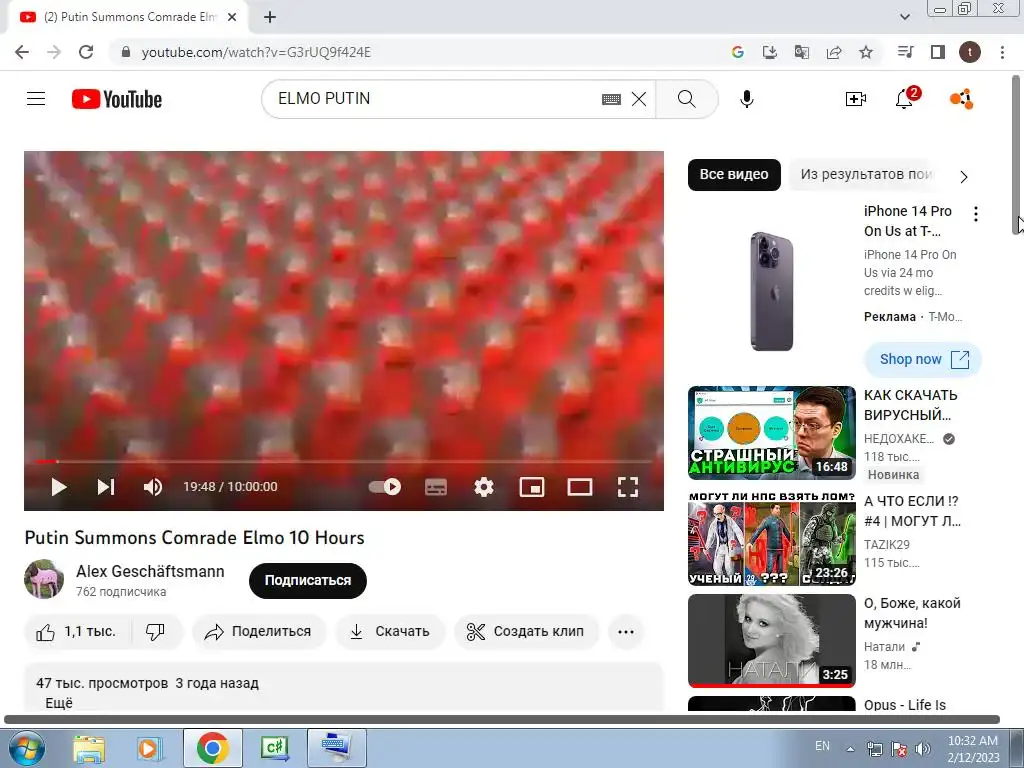
Task: Enter full screen mode
Action: pyautogui.click(x=628, y=487)
